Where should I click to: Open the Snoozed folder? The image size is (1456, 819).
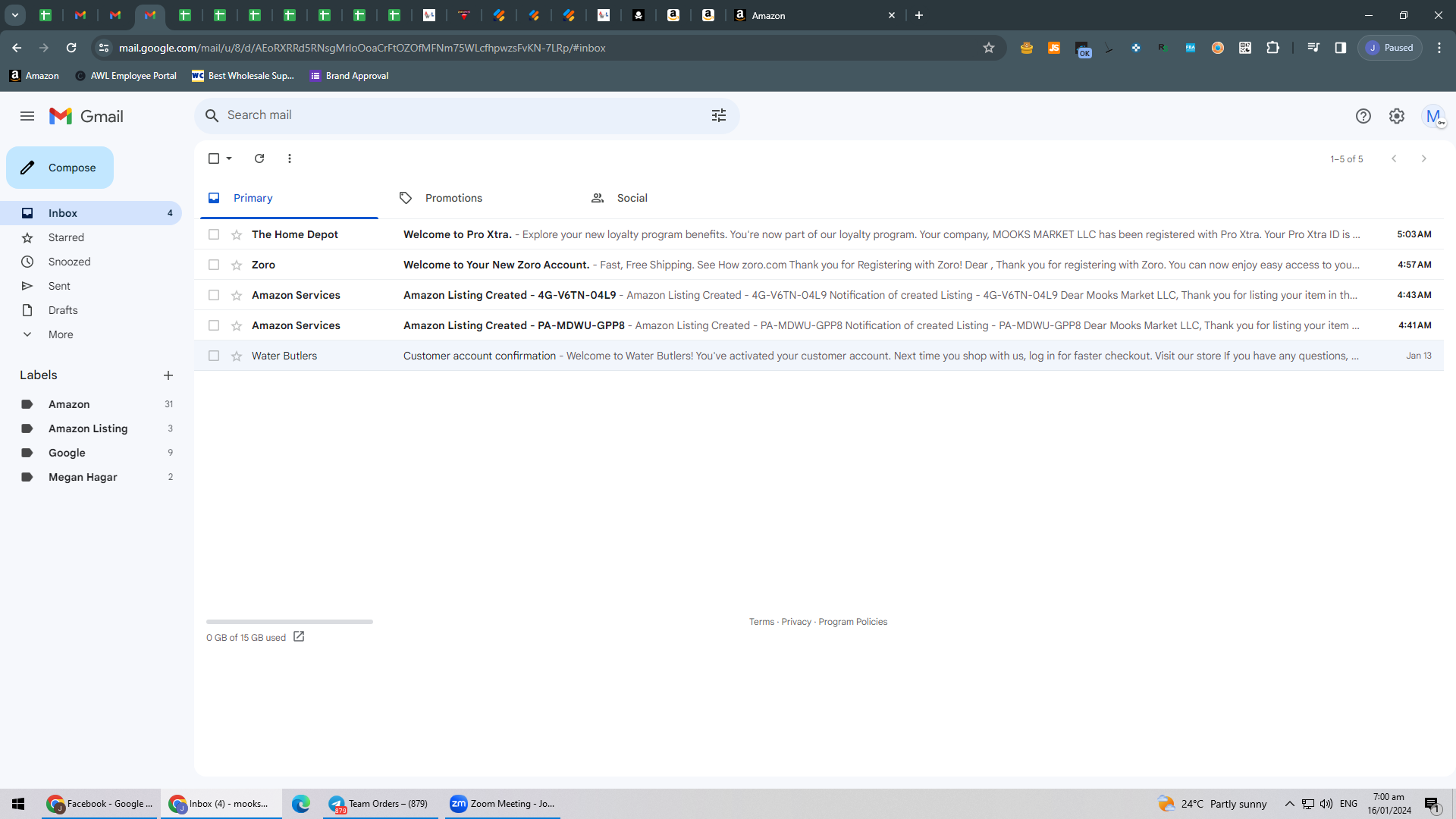point(91,262)
